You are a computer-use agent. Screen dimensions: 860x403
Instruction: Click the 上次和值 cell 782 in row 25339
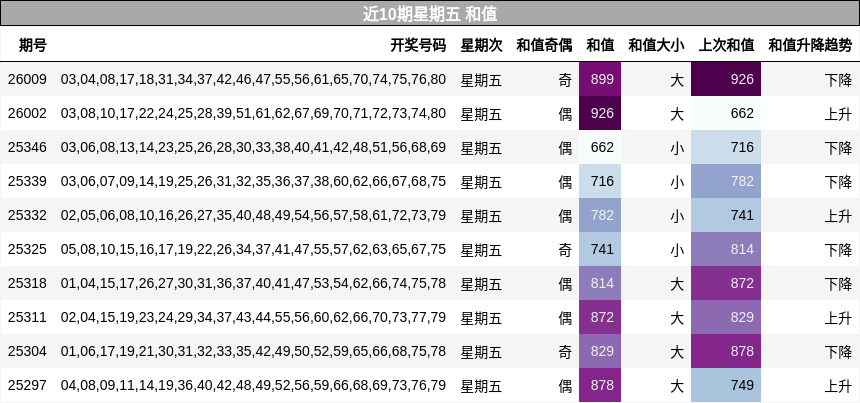(726, 181)
